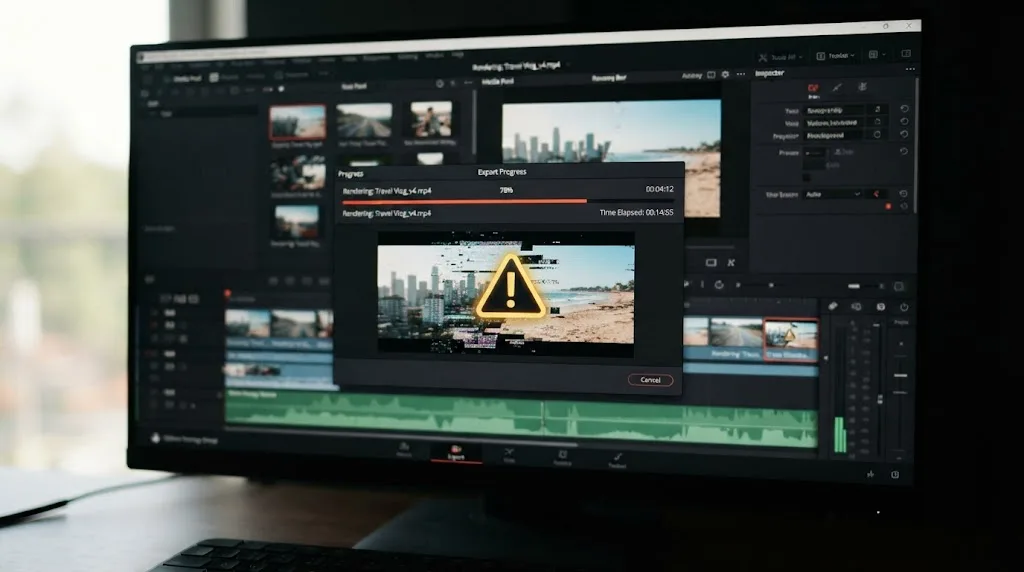Viewport: 1024px width, 572px height.
Task: Select the person clip thumbnail in the media pool
Action: pos(431,118)
